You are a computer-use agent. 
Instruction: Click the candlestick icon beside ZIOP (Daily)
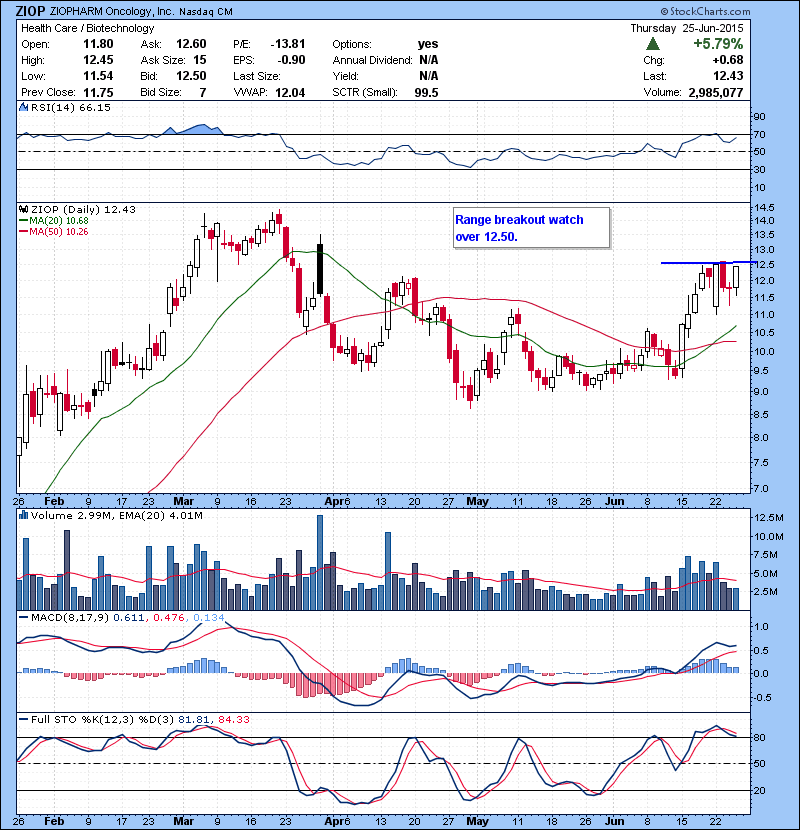[23, 210]
